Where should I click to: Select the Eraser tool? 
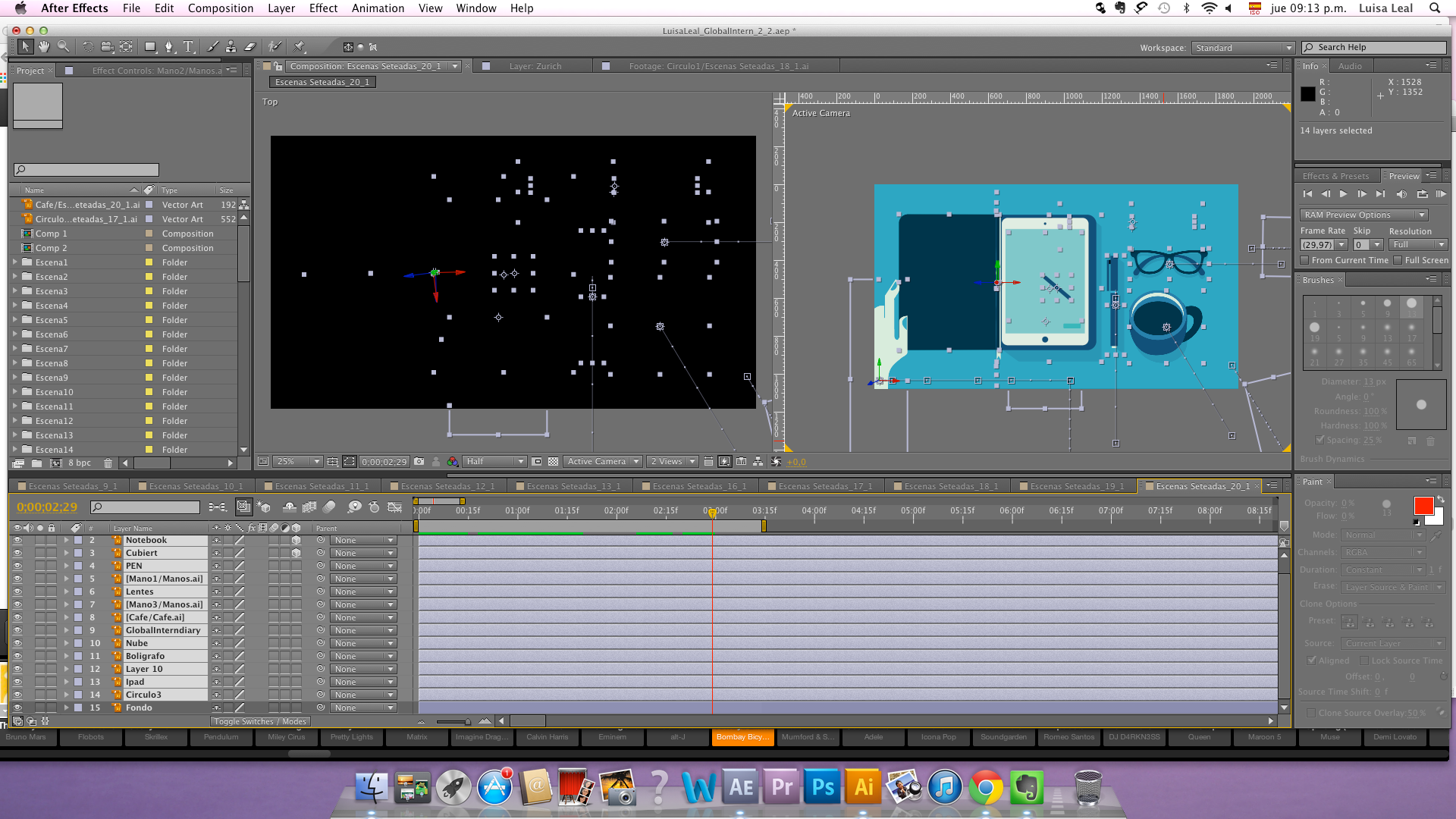tap(249, 47)
